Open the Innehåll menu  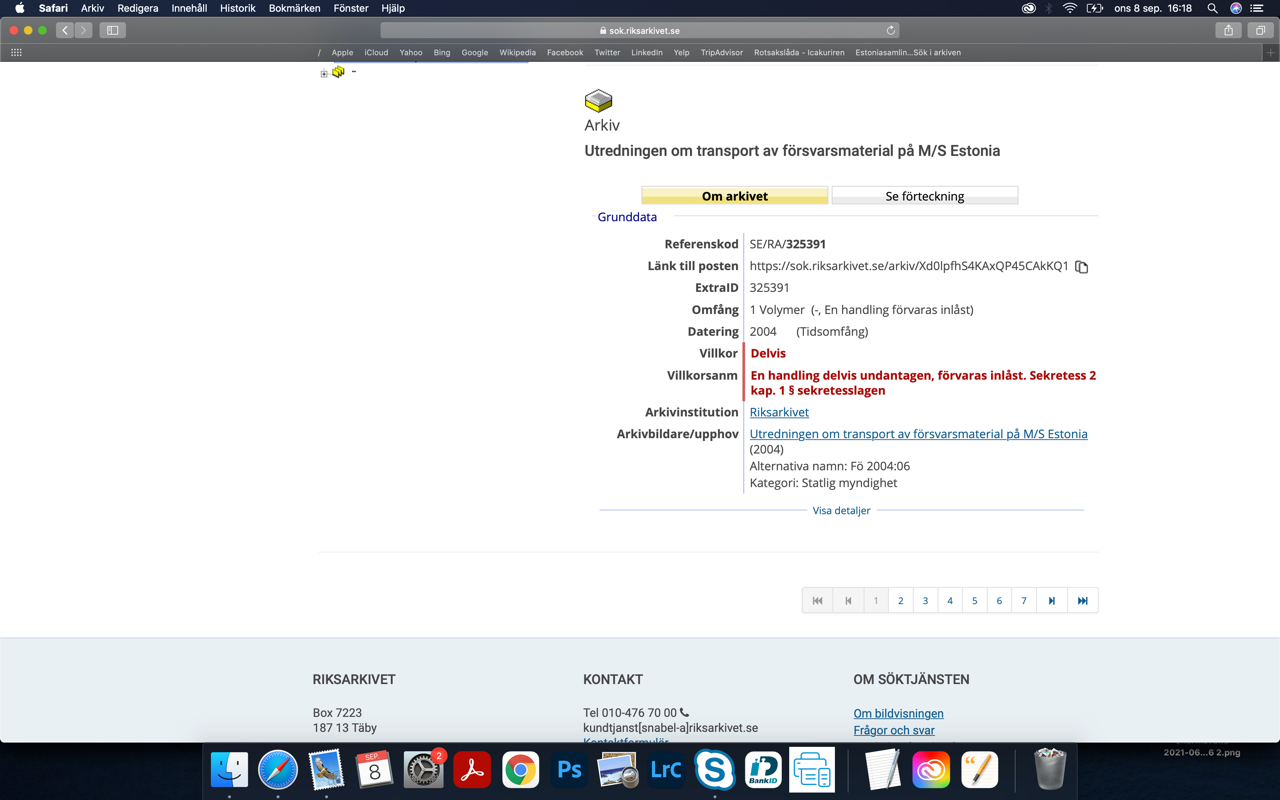[189, 8]
